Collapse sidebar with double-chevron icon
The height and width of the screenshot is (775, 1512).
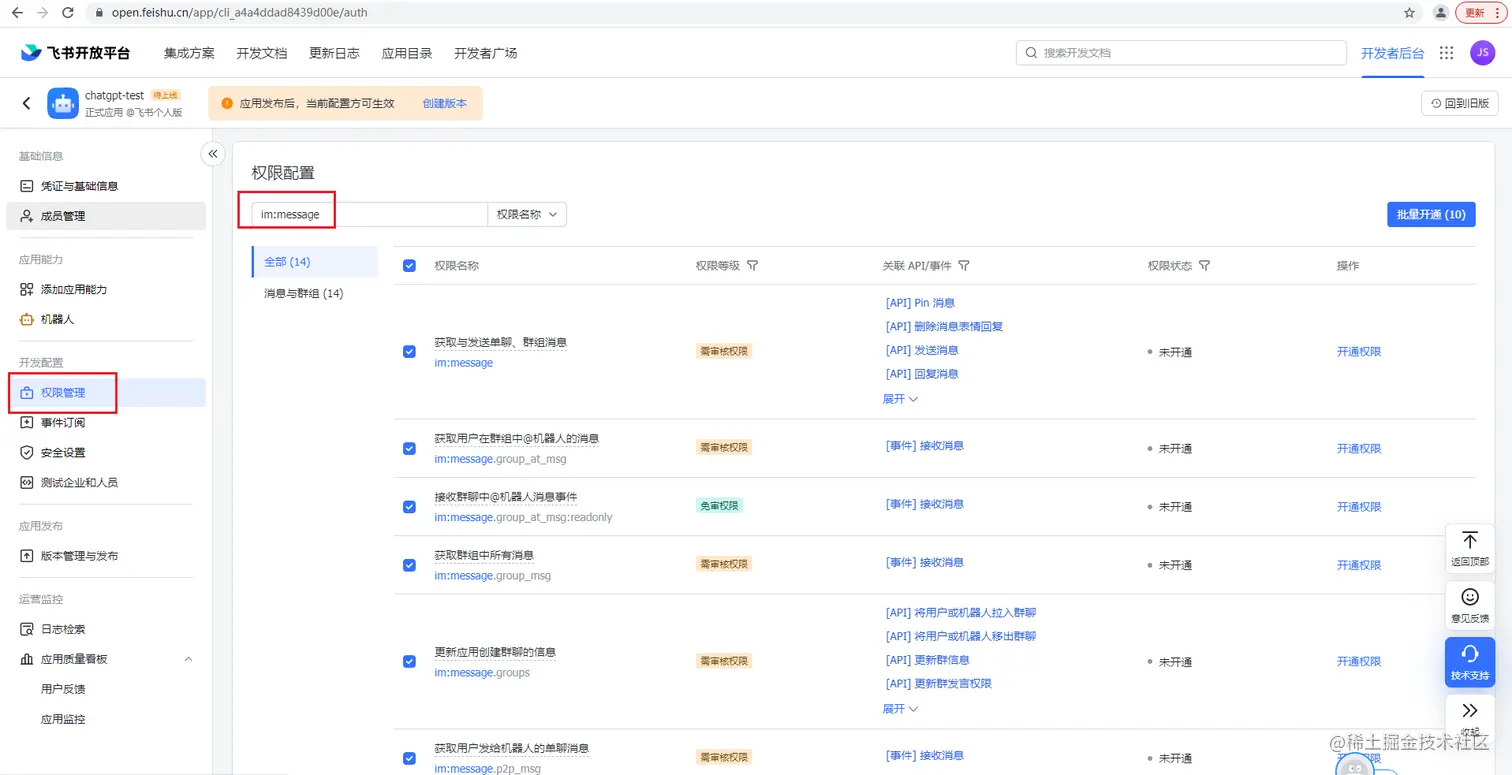(213, 153)
